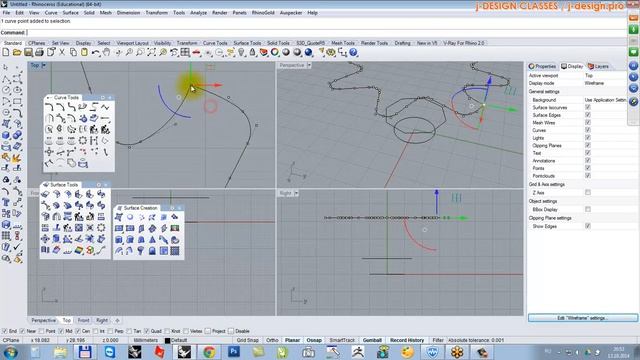
Task: Select the pointer tool in left sidebar
Action: 6,67
